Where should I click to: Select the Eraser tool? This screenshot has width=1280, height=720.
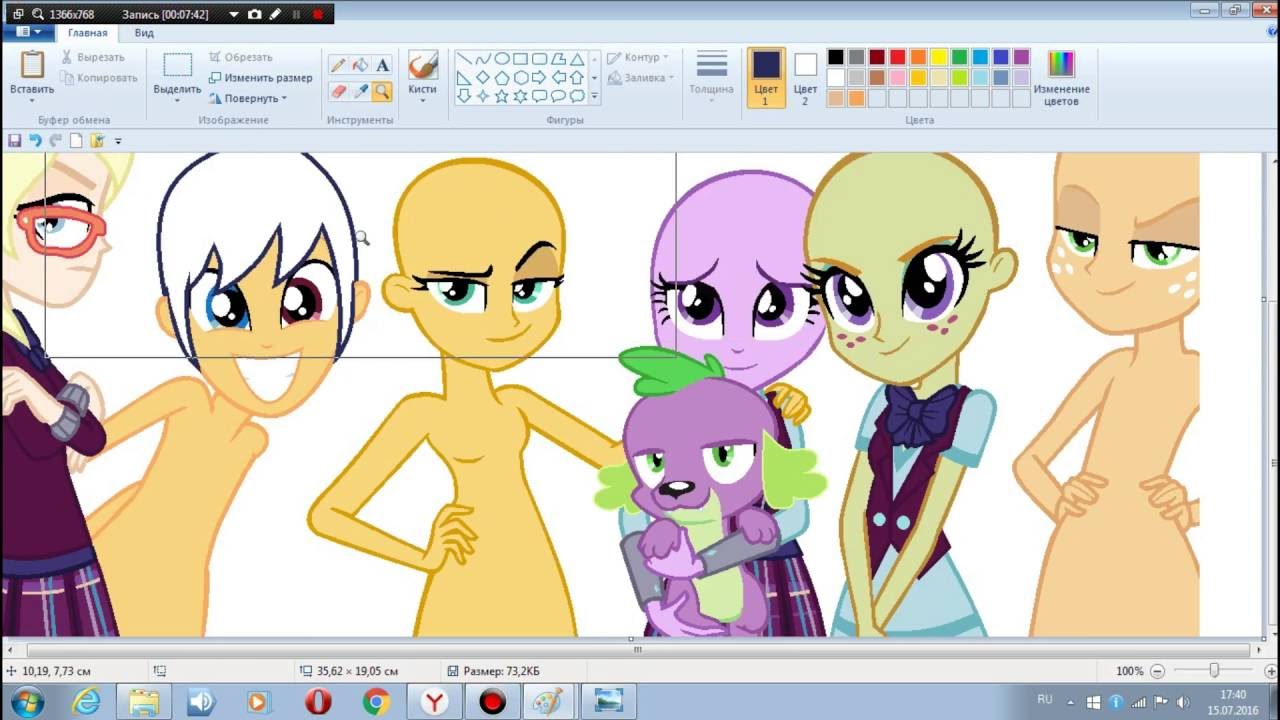(x=338, y=91)
